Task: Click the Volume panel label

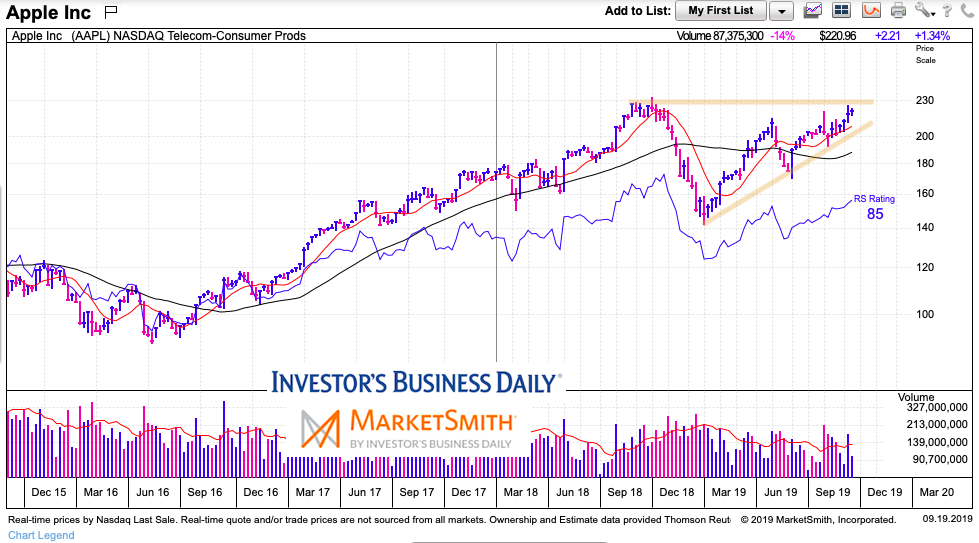Action: point(916,397)
